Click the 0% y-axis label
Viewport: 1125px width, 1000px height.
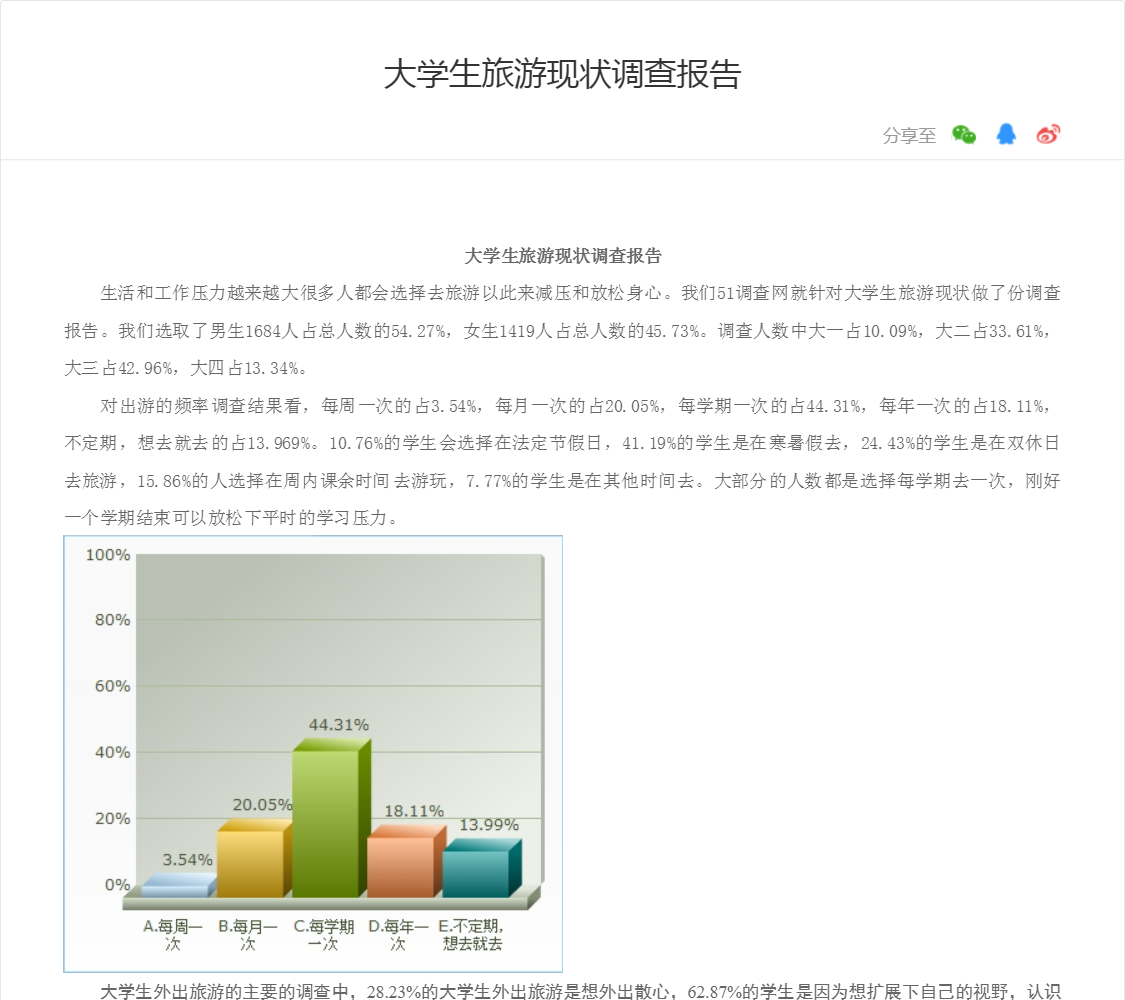[x=118, y=885]
